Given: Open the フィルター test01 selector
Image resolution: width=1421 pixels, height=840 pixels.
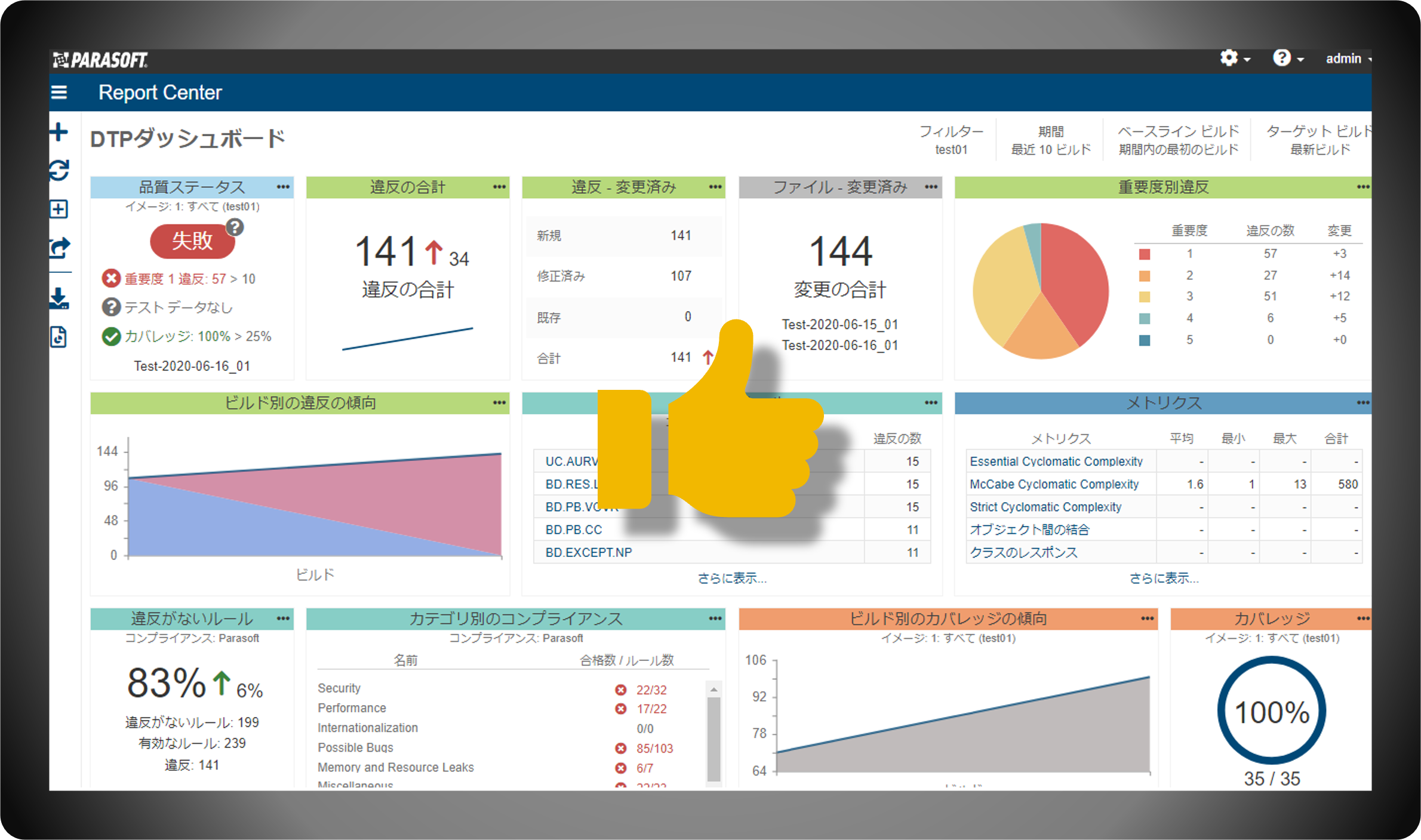Looking at the screenshot, I should 951,140.
